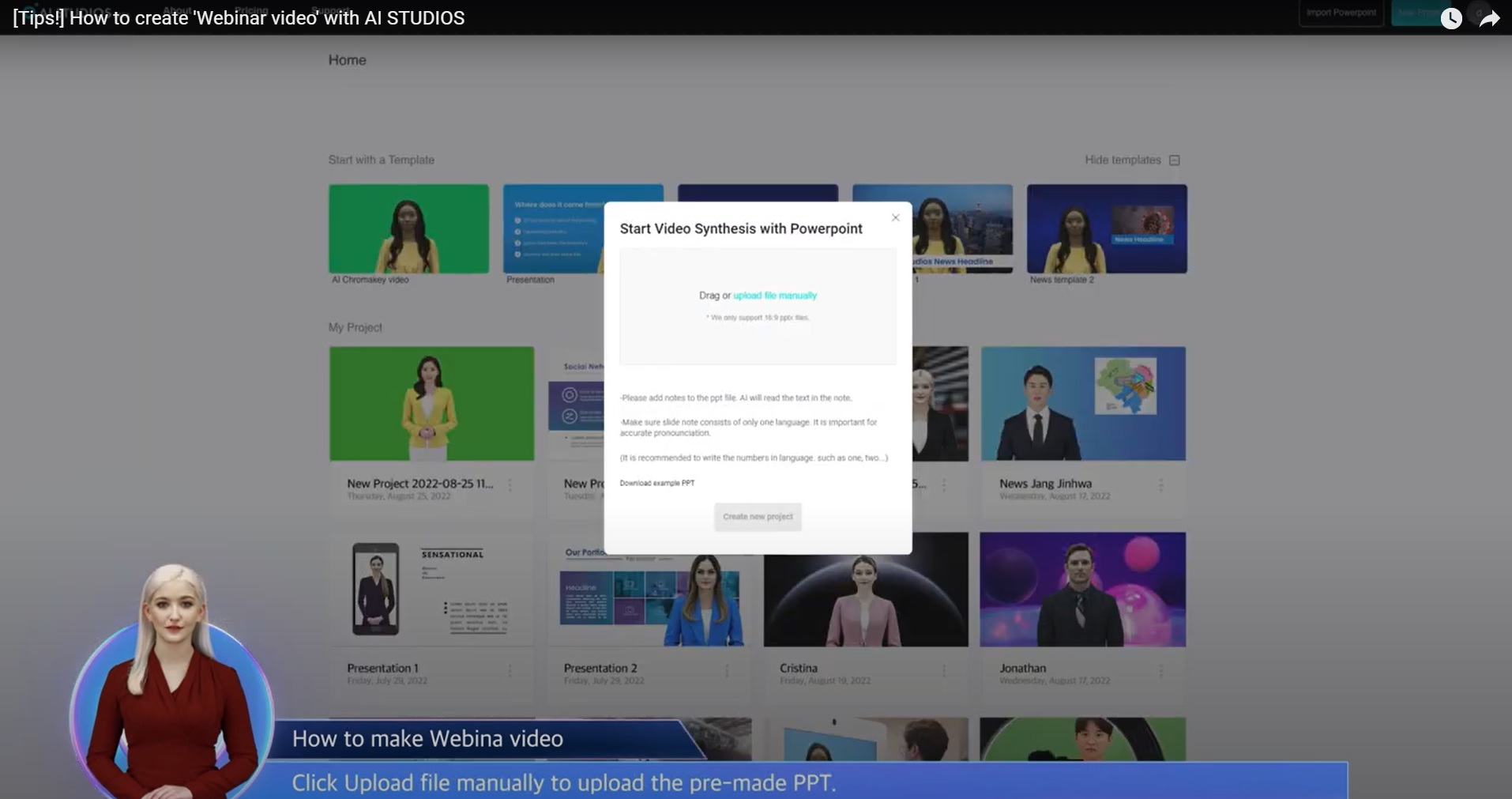Screen dimensions: 1512x799
Task: Click the 'My Project' section label
Action: point(355,327)
